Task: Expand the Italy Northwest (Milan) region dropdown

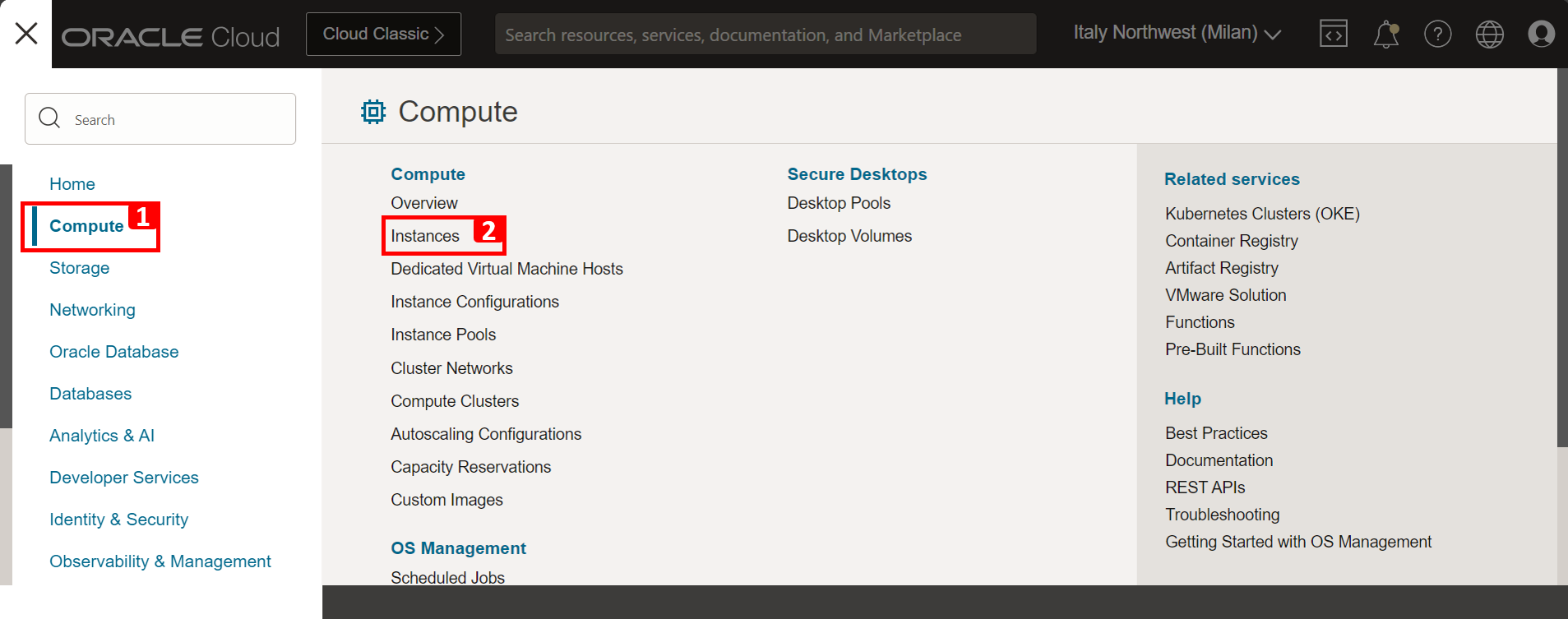Action: 1177,33
